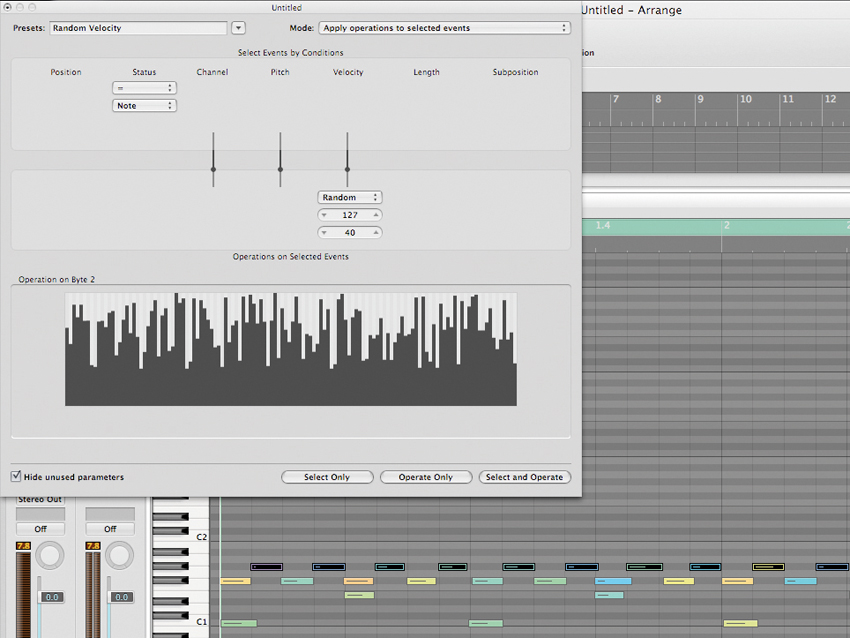
Task: Click the second Off button in mixer
Action: [110, 529]
